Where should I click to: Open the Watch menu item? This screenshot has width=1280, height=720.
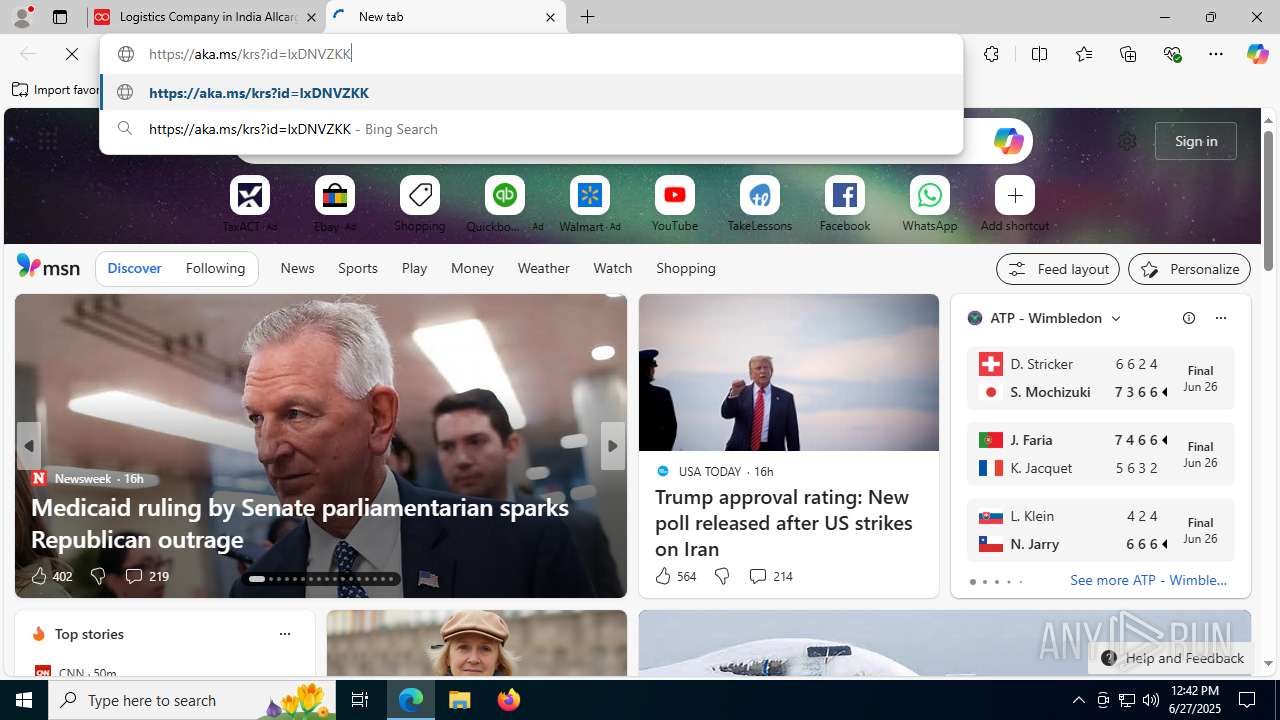point(613,268)
